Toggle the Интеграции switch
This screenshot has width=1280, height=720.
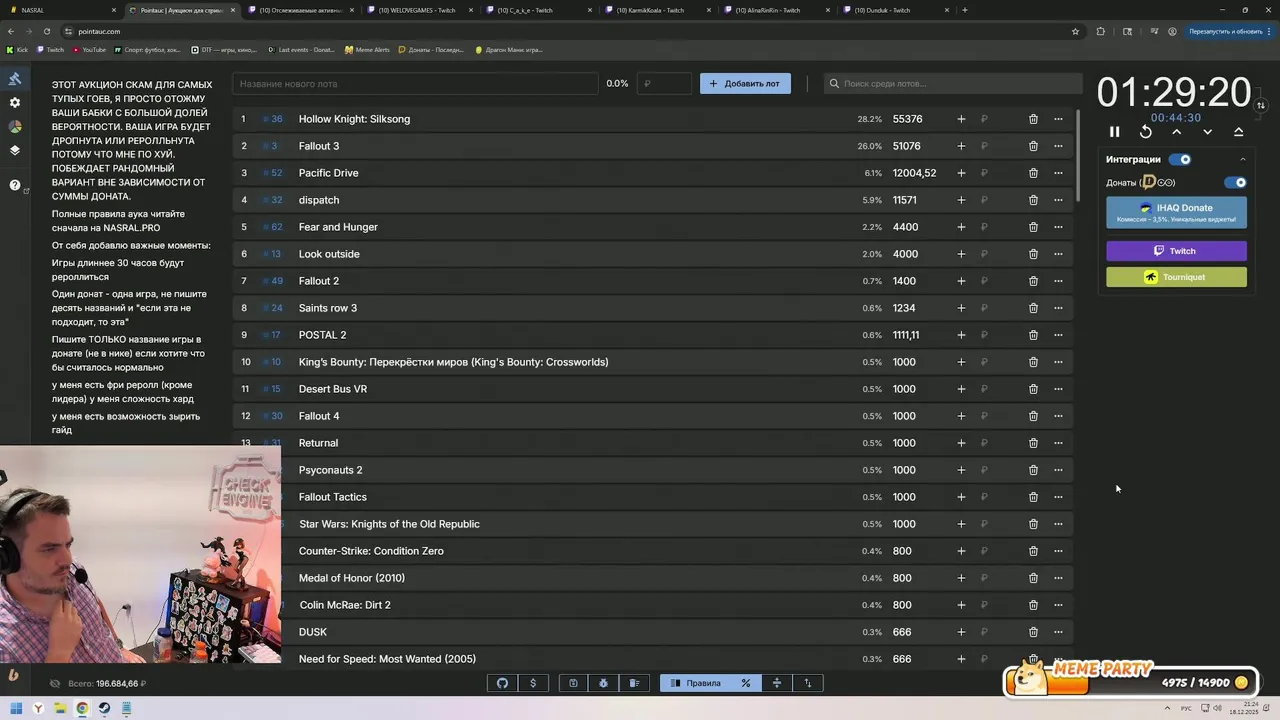pyautogui.click(x=1180, y=159)
